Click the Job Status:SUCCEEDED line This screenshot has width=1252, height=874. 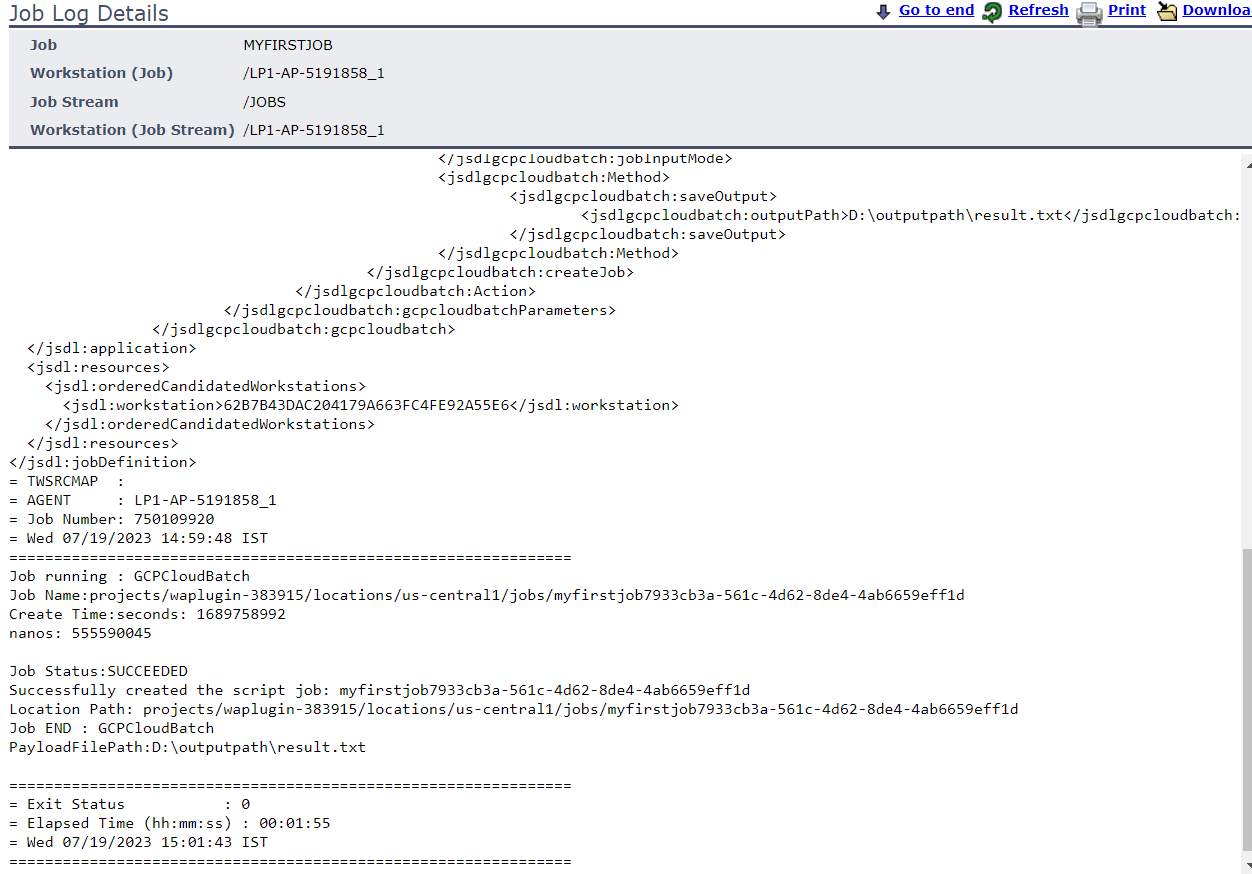click(x=98, y=671)
